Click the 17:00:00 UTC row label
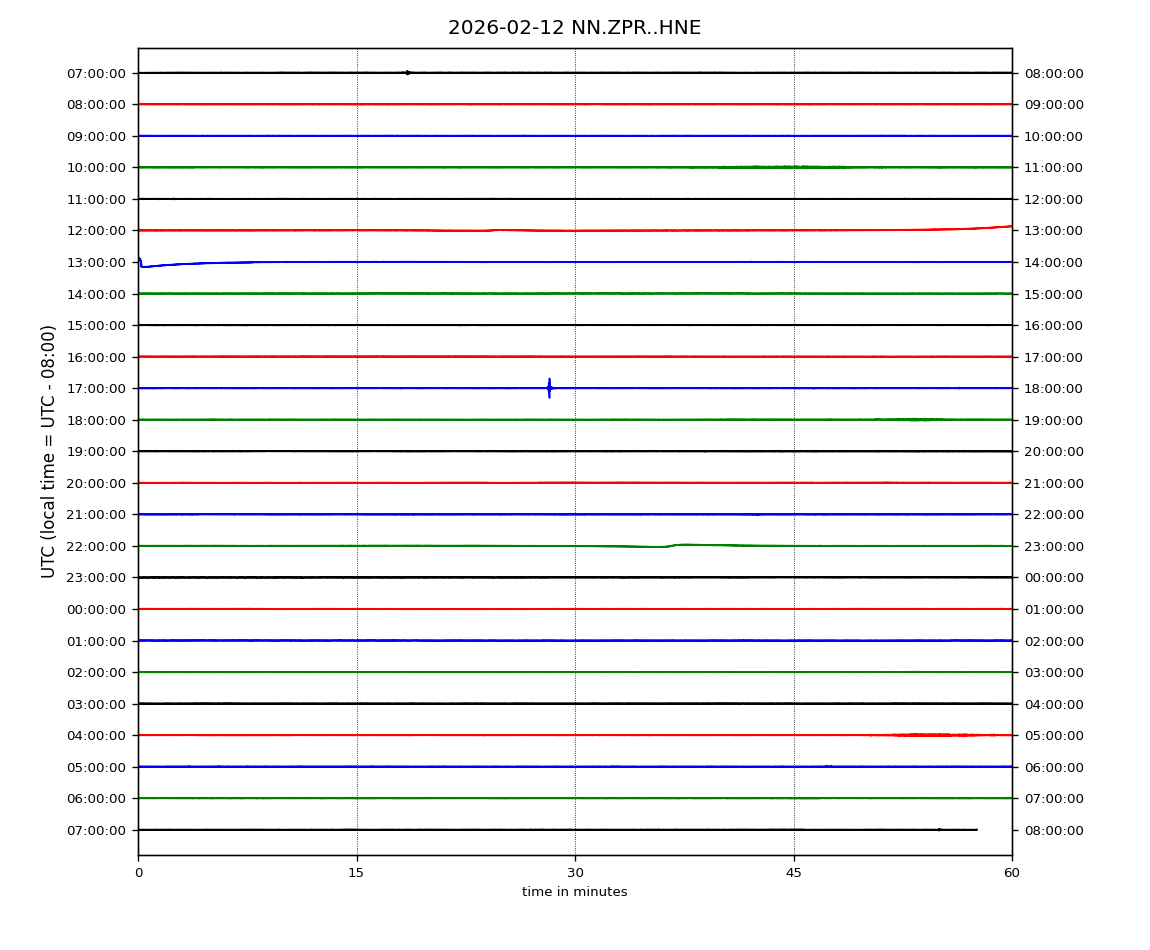Image resolution: width=1150 pixels, height=950 pixels. 97,388
